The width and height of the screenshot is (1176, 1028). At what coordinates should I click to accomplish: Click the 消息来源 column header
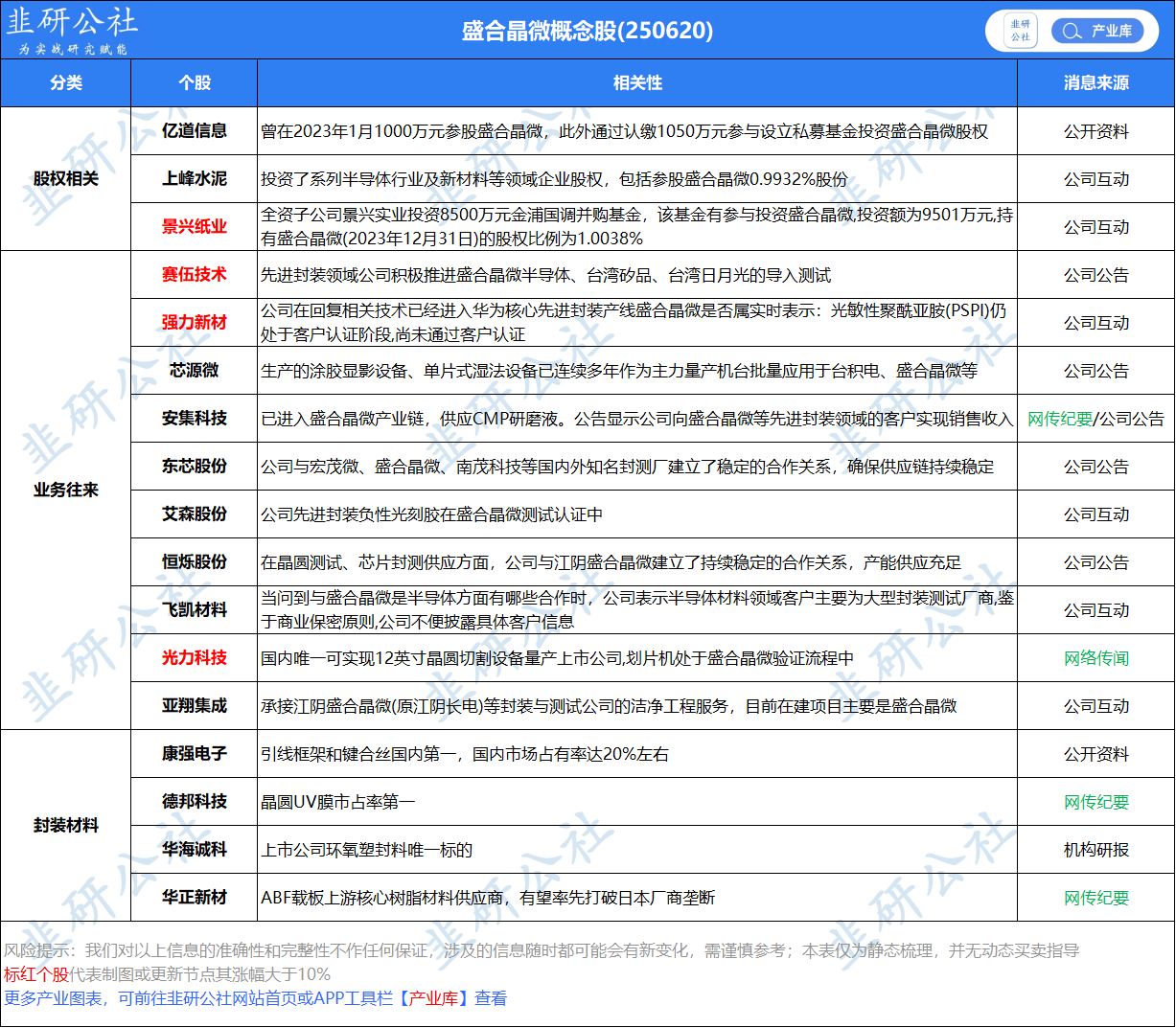tap(1096, 83)
